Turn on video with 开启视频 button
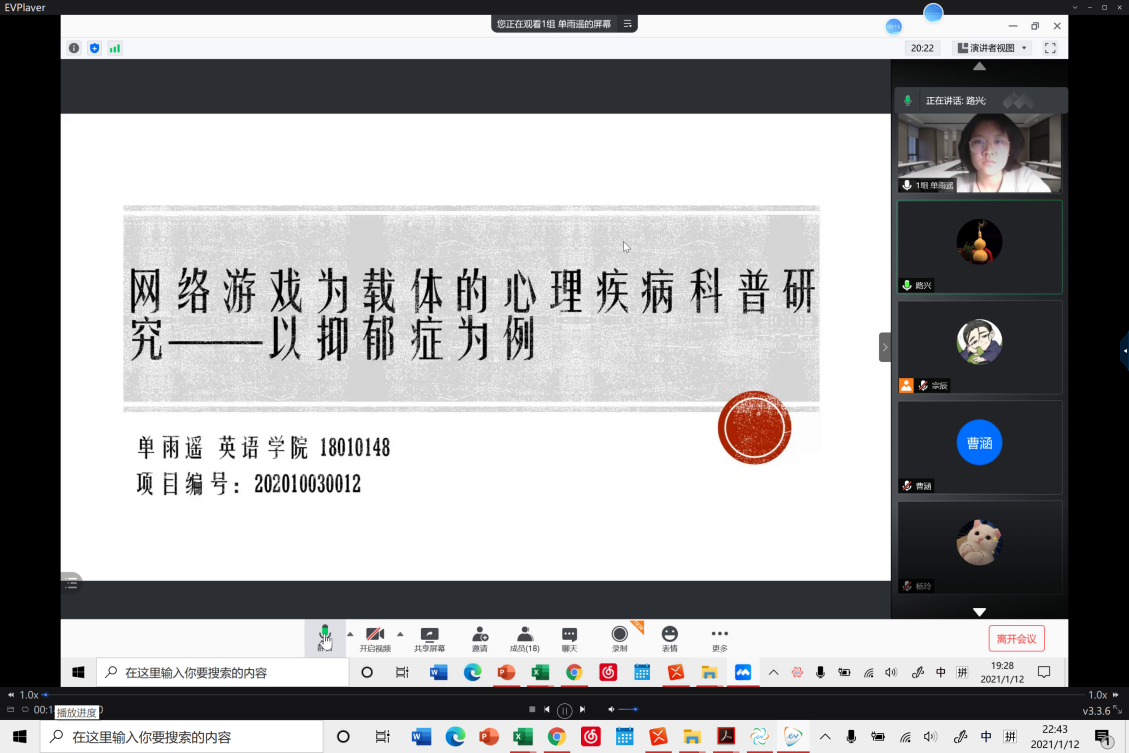 tap(375, 636)
